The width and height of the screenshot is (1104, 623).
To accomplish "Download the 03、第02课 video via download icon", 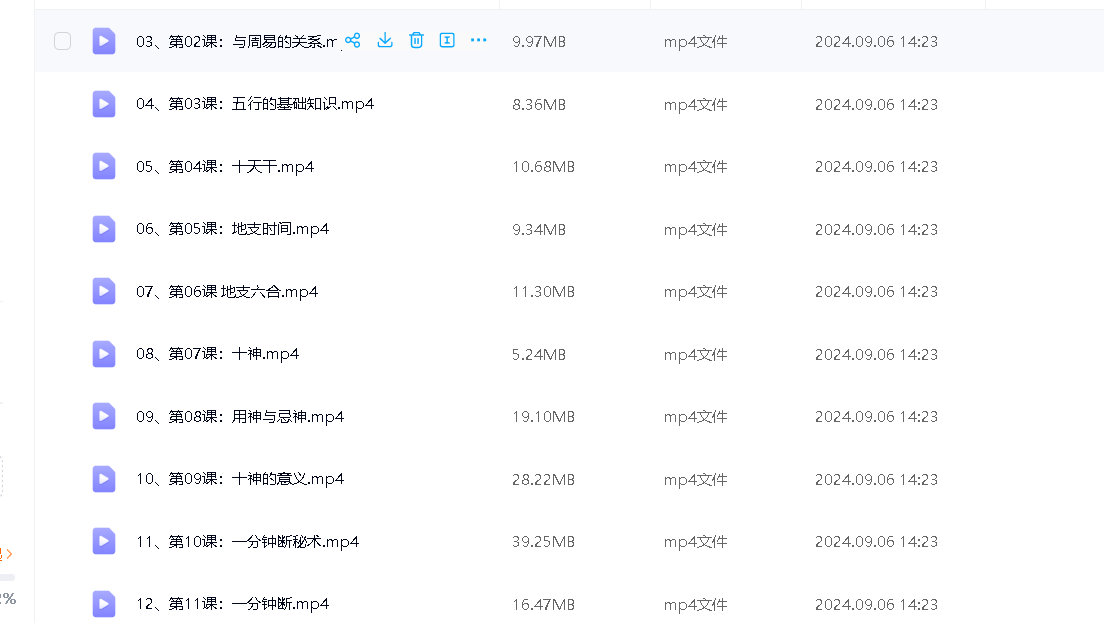I will coord(385,40).
